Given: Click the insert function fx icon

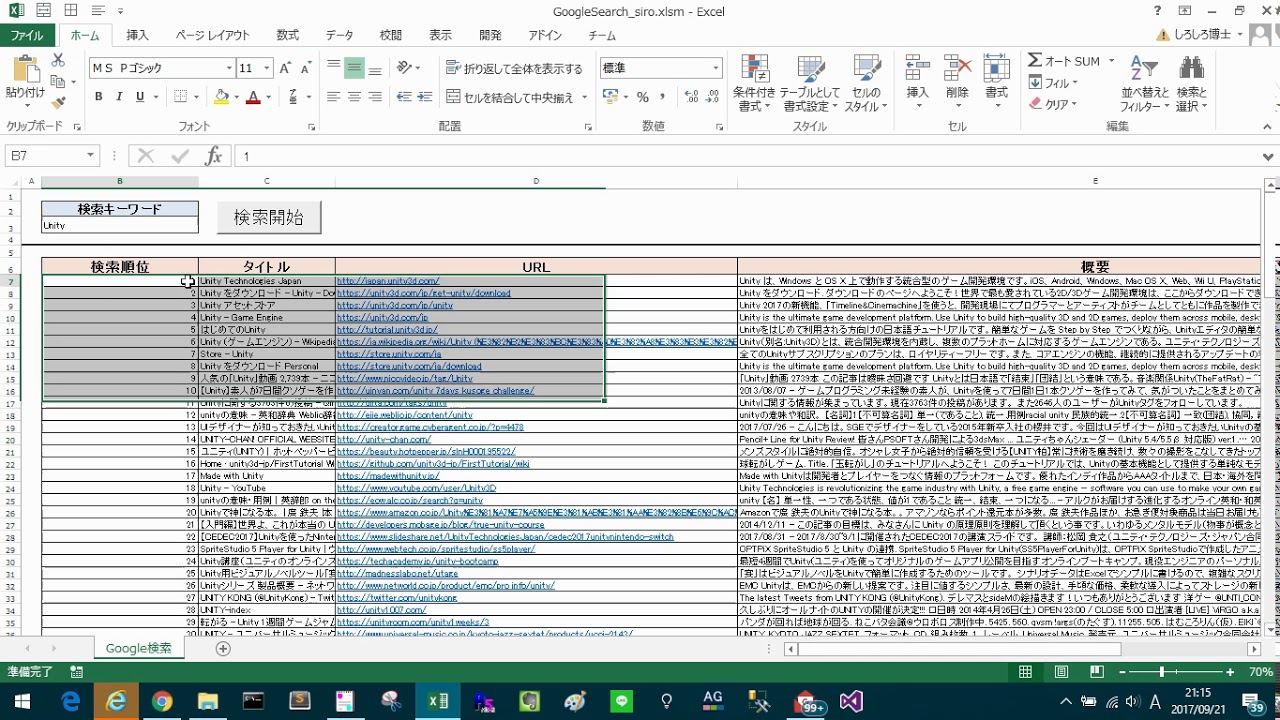Looking at the screenshot, I should click(213, 156).
